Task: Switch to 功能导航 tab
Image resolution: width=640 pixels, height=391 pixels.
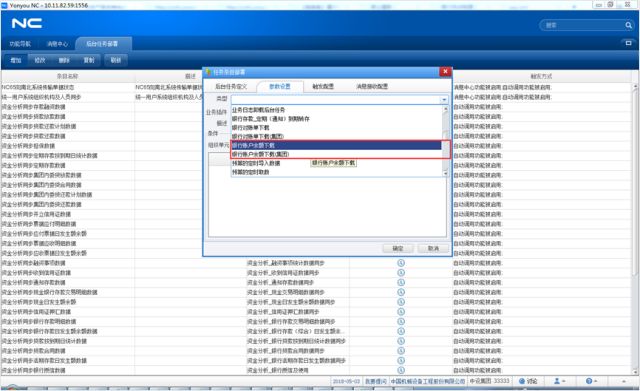Action: coord(20,44)
